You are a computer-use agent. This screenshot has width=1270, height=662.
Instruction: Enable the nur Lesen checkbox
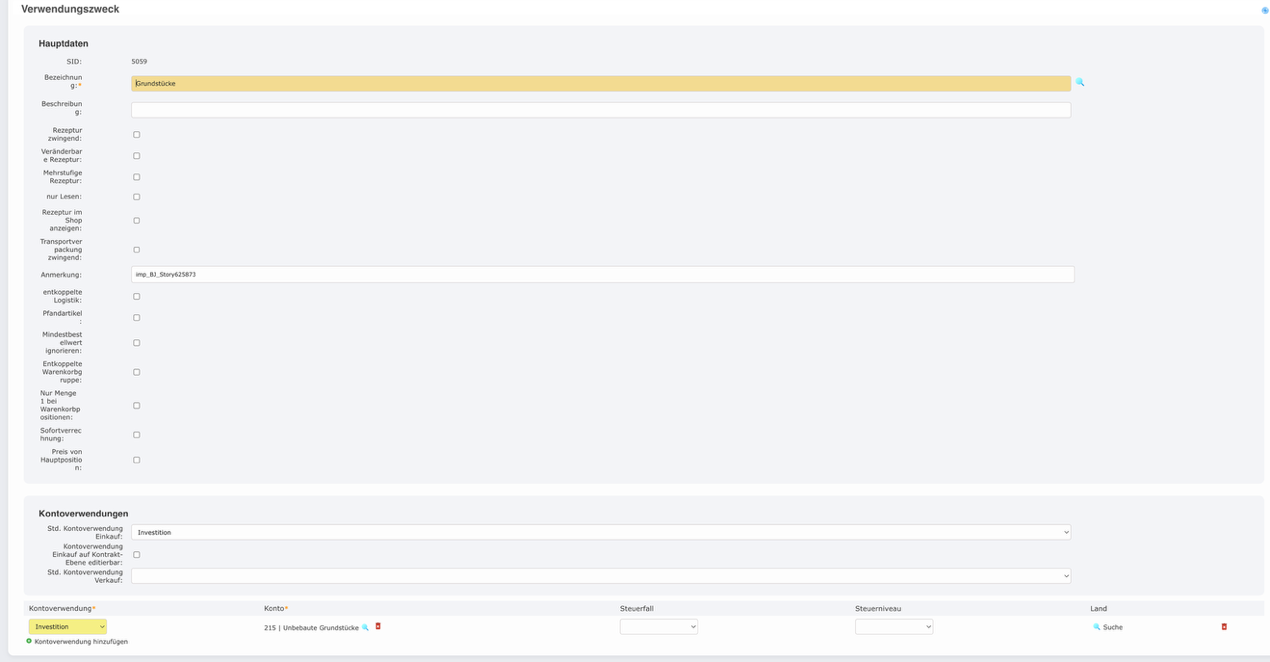point(136,197)
